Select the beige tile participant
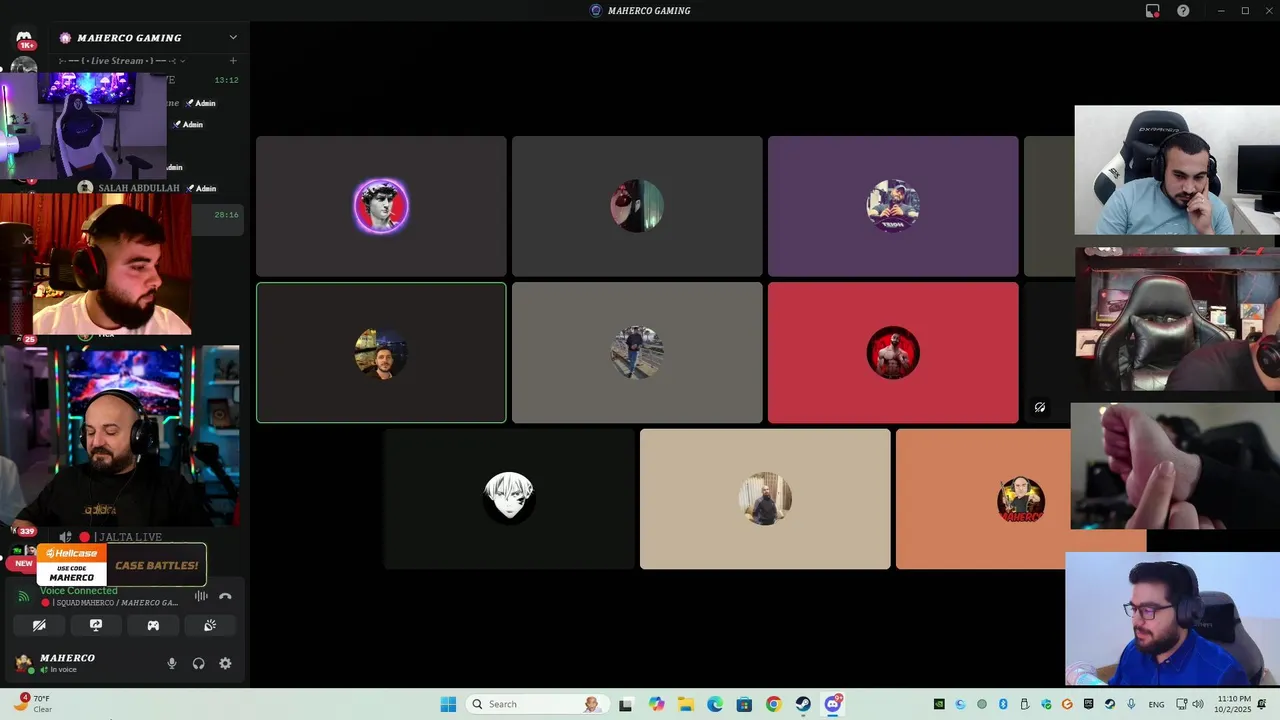This screenshot has height=720, width=1280. (x=765, y=499)
